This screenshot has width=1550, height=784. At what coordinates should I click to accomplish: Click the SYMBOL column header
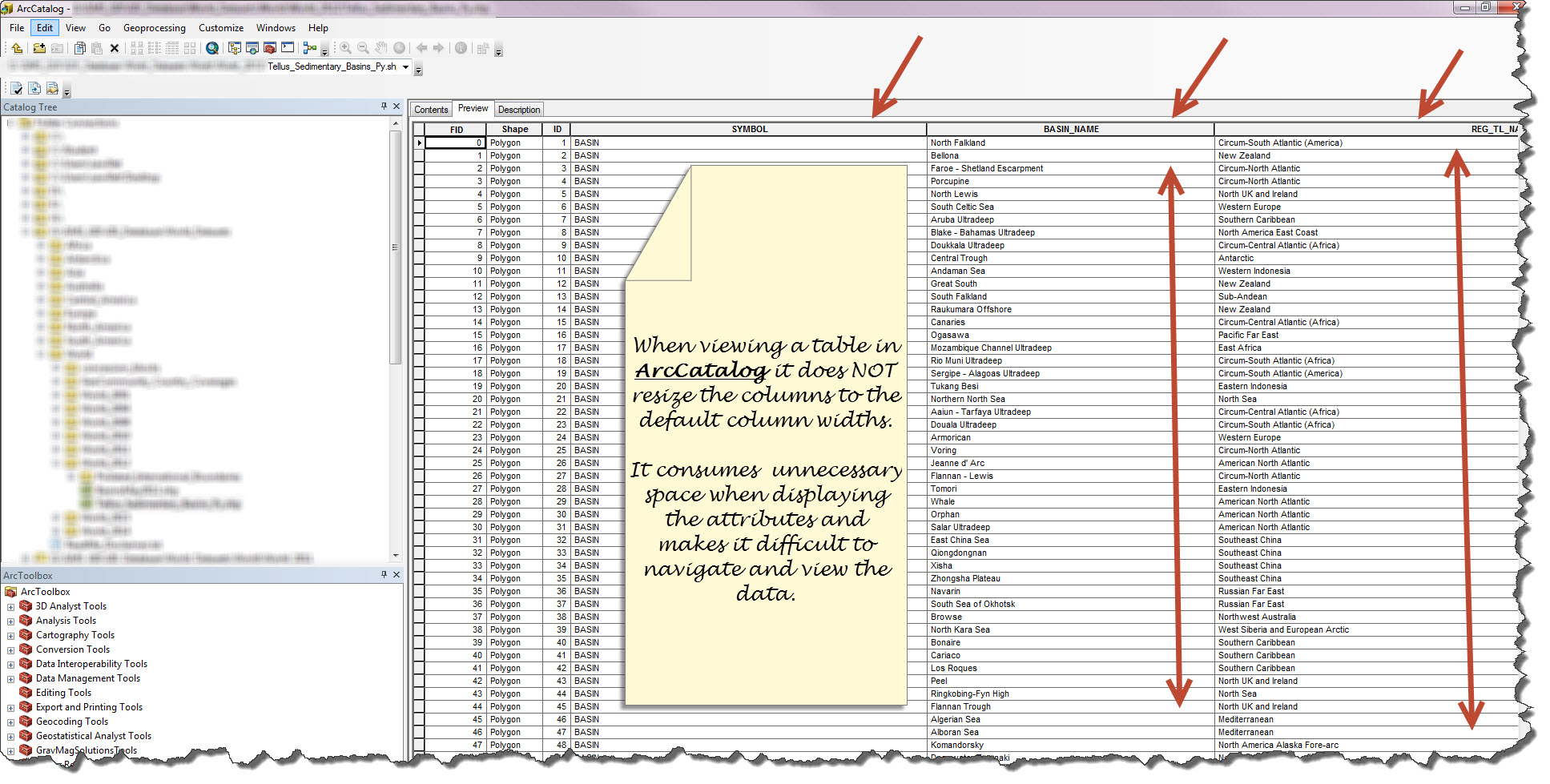(749, 129)
